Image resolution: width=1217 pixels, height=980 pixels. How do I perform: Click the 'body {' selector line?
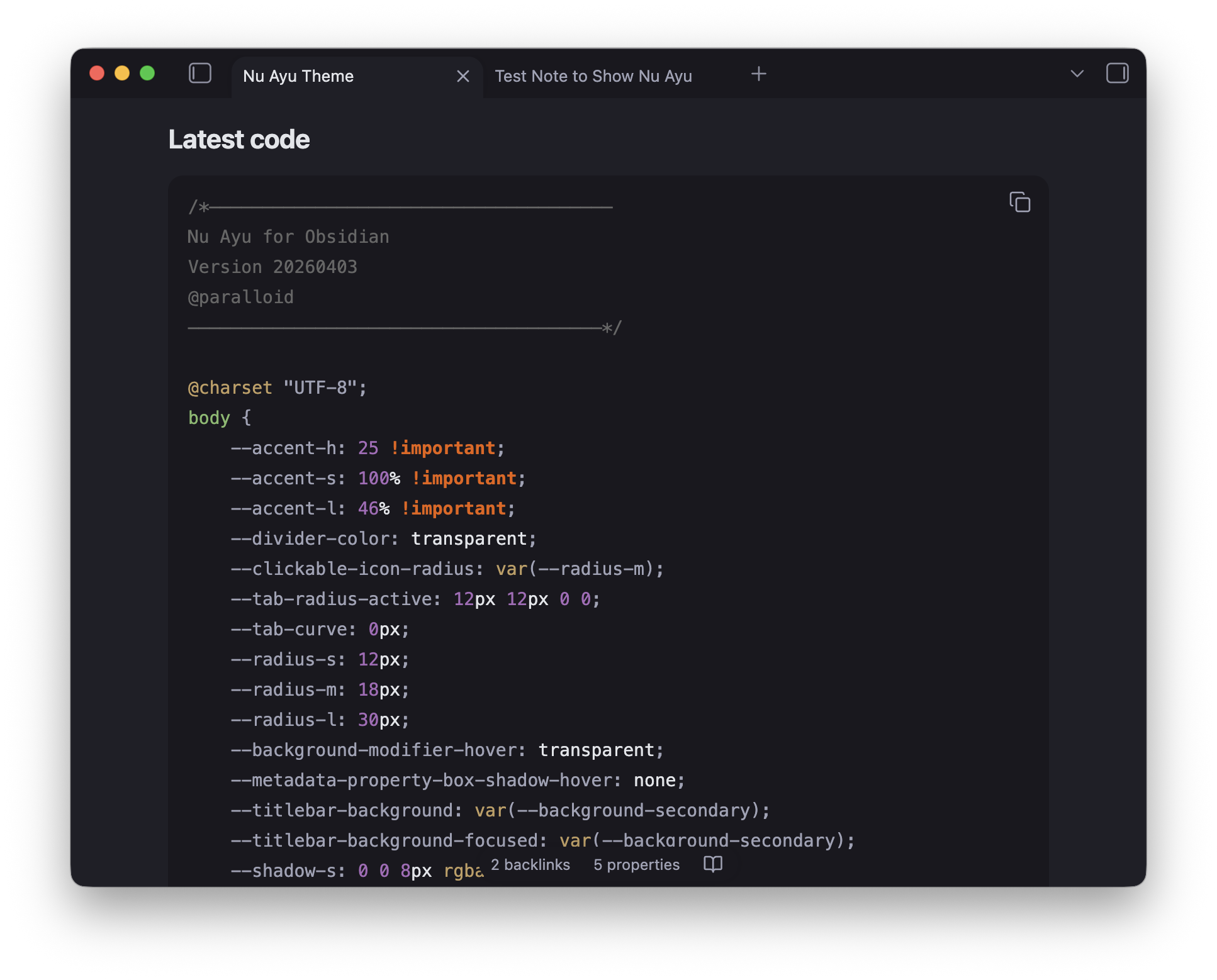tap(220, 418)
